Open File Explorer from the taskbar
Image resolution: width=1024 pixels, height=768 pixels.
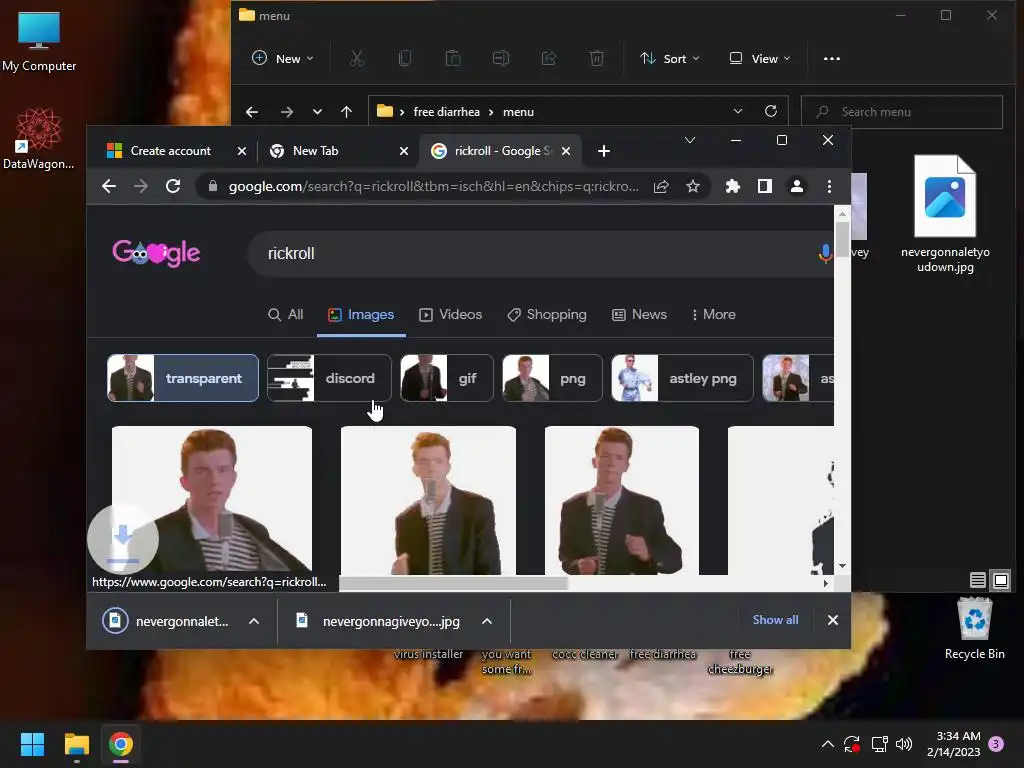76,744
